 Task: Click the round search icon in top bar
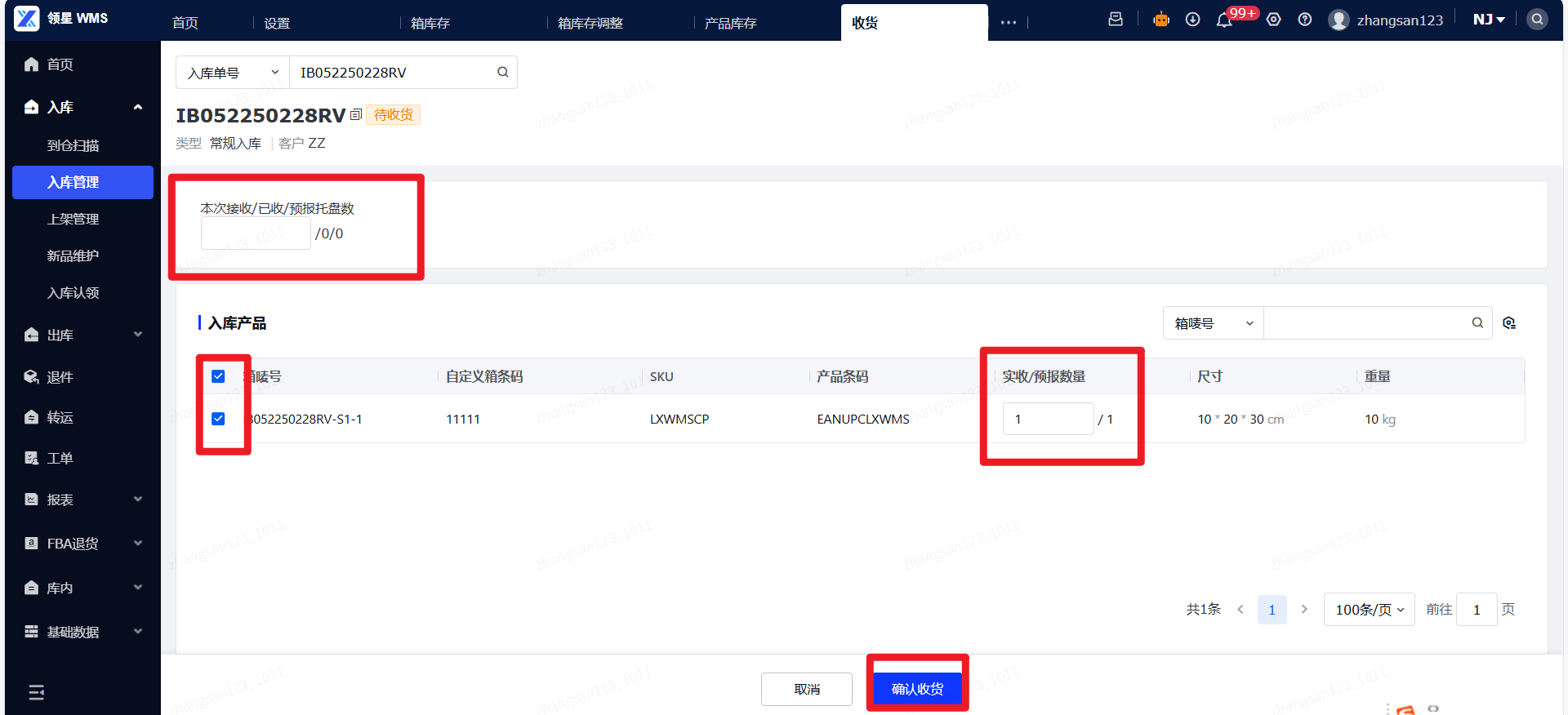pyautogui.click(x=1537, y=19)
